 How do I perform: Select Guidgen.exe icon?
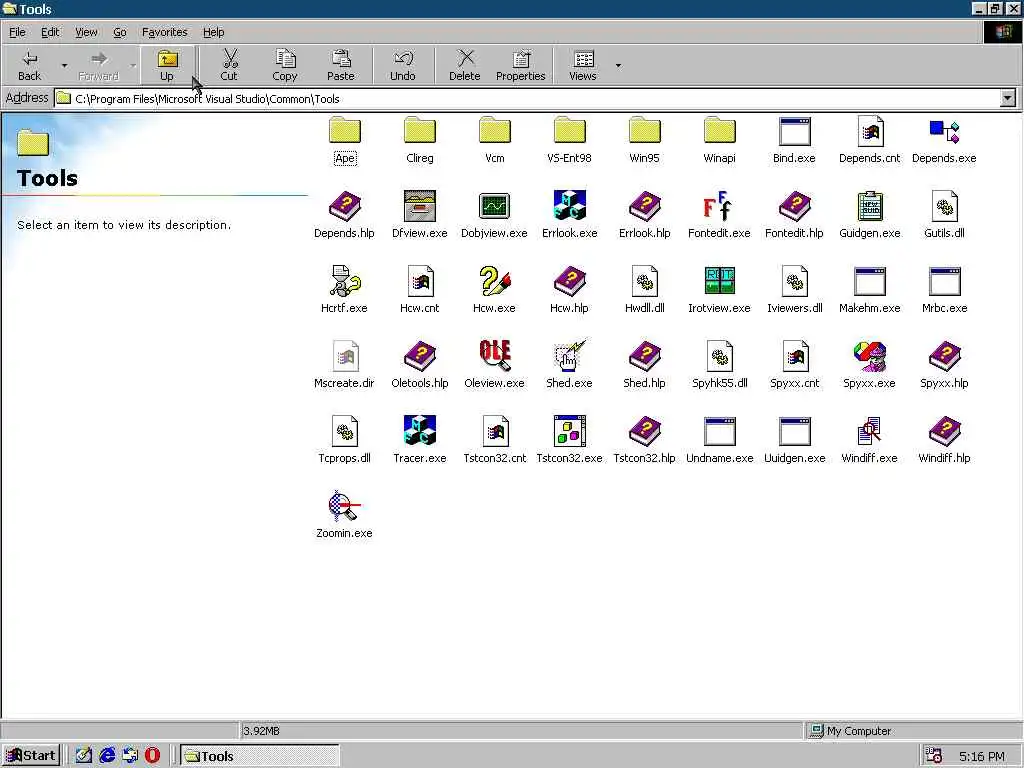click(x=870, y=206)
